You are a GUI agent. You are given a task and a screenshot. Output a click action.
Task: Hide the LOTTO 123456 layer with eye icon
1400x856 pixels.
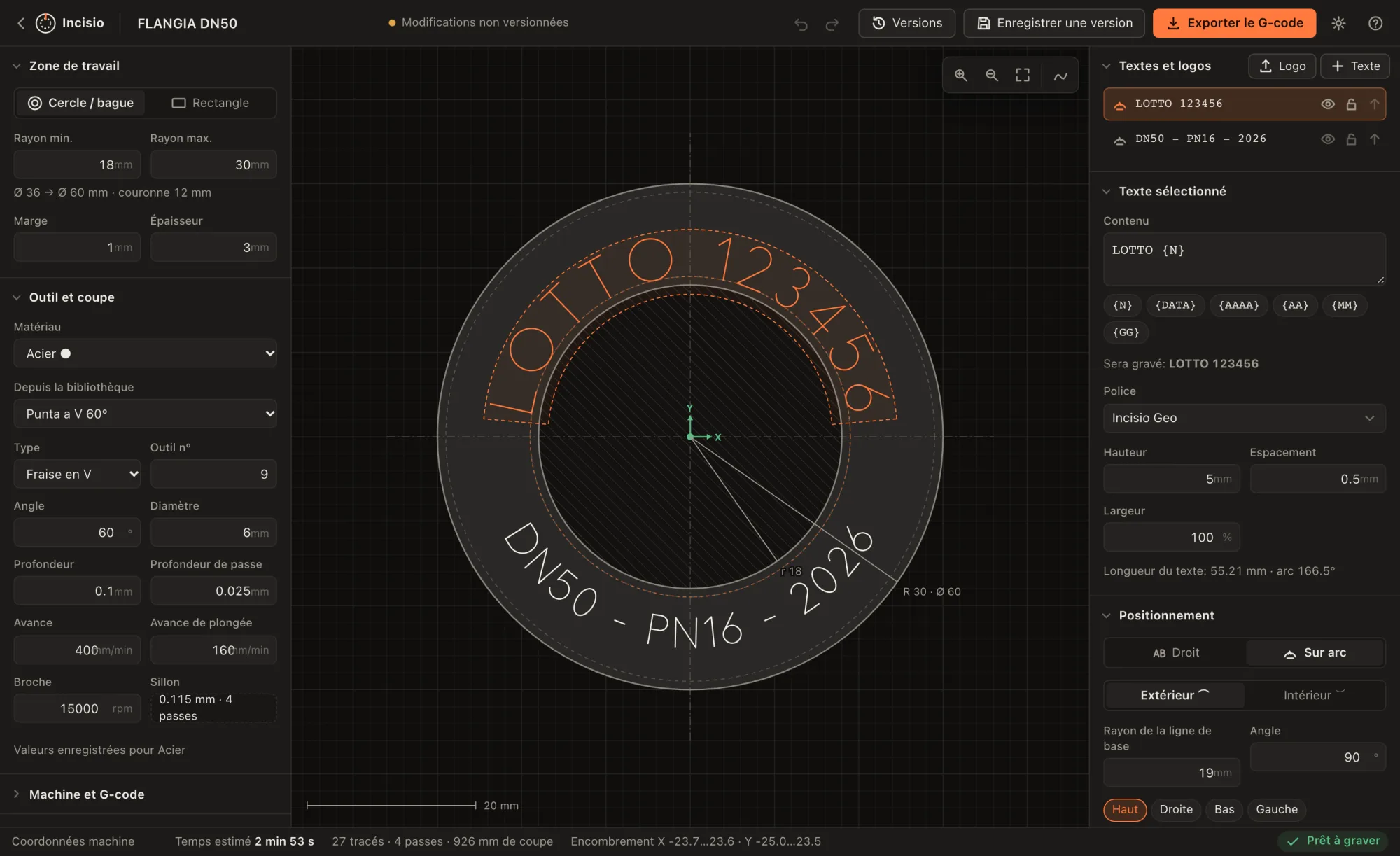pyautogui.click(x=1327, y=104)
